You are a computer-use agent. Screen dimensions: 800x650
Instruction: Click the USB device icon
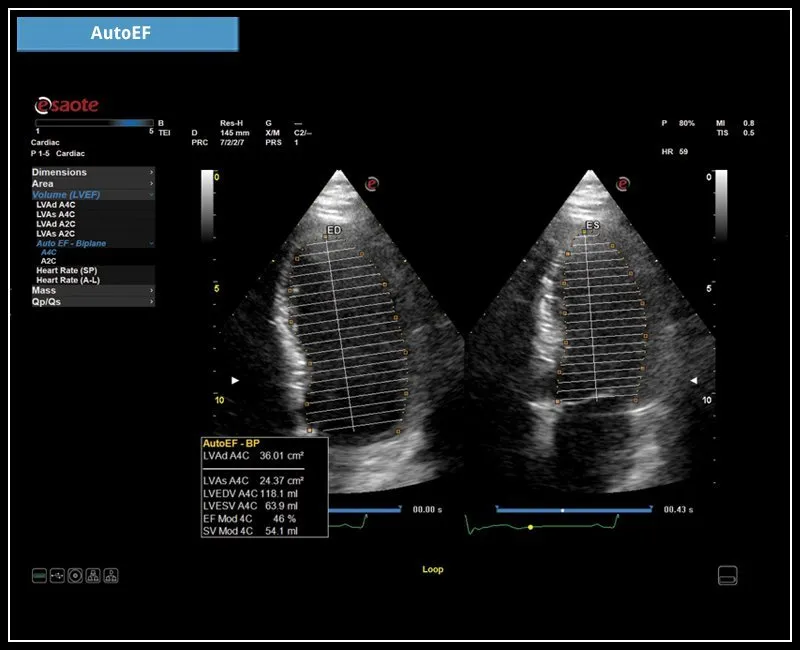pos(57,575)
